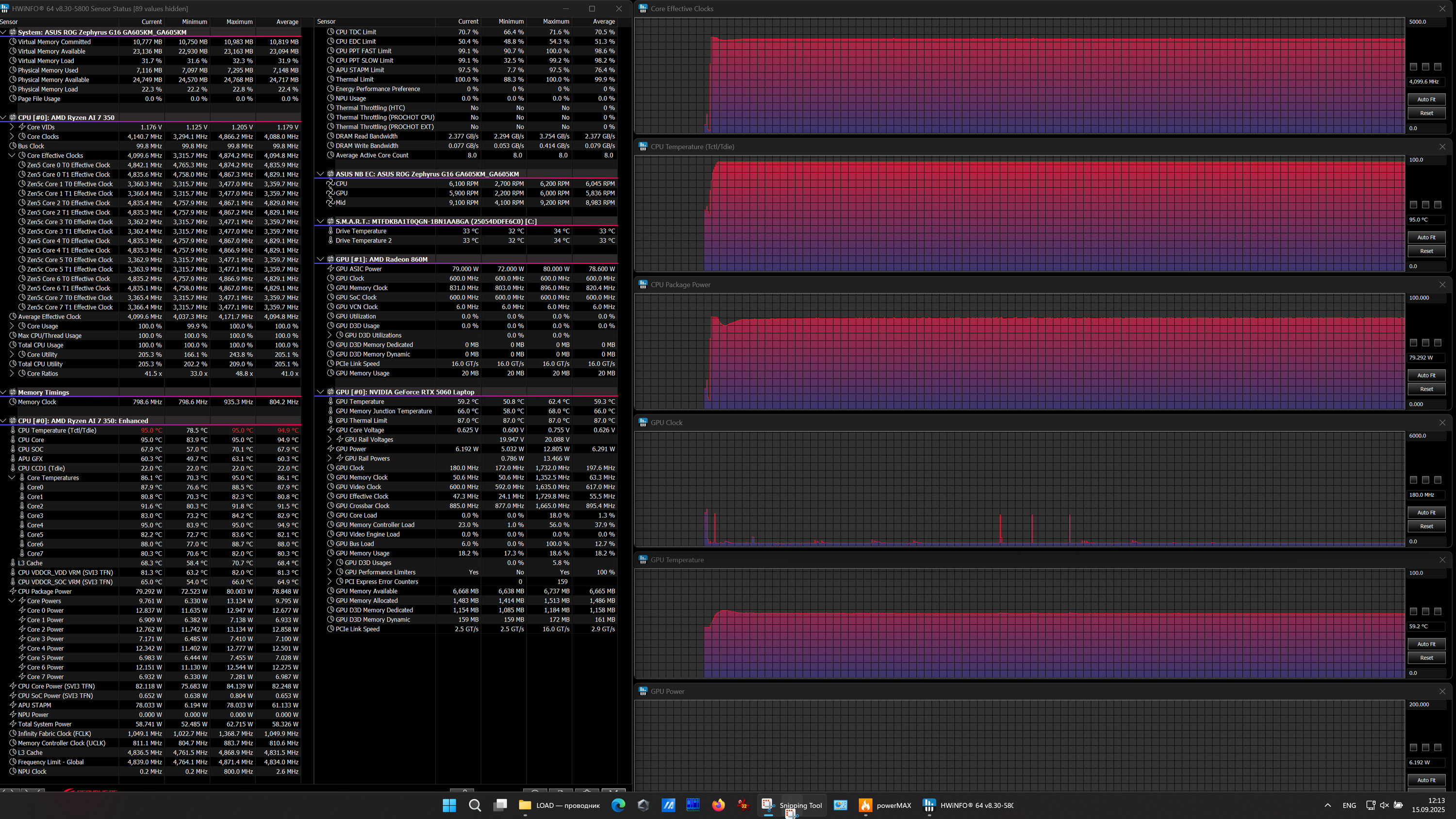Collapse the Core Effective Clocks tree
This screenshot has height=819, width=1456.
(x=12, y=155)
